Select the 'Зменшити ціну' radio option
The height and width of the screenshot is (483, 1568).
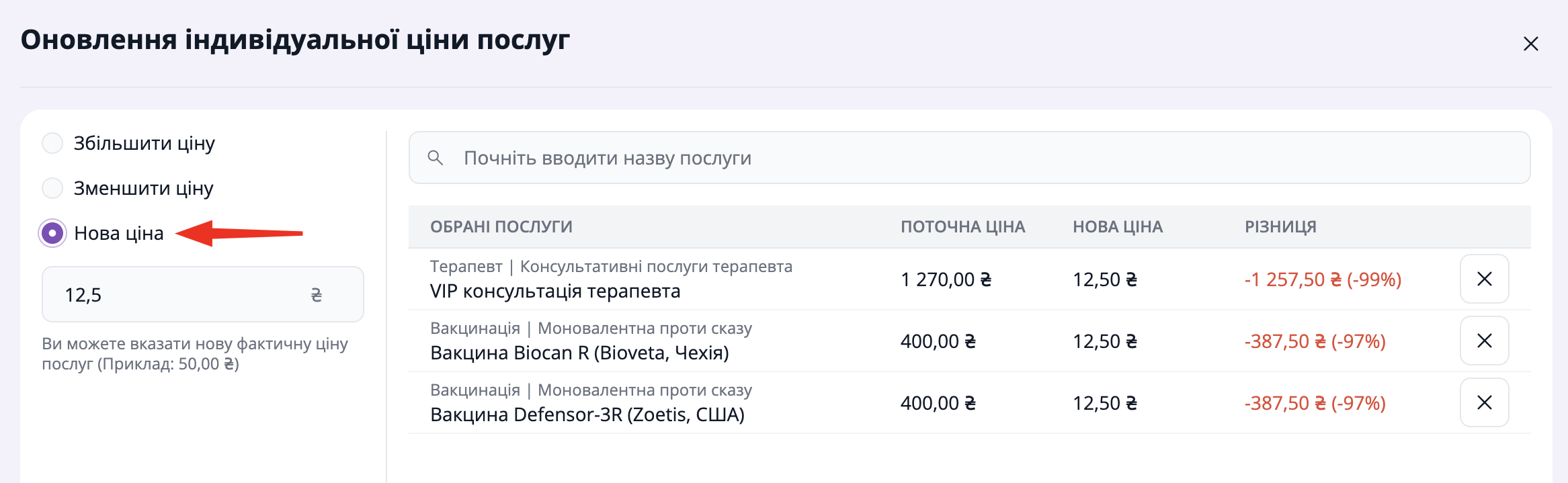(x=52, y=188)
